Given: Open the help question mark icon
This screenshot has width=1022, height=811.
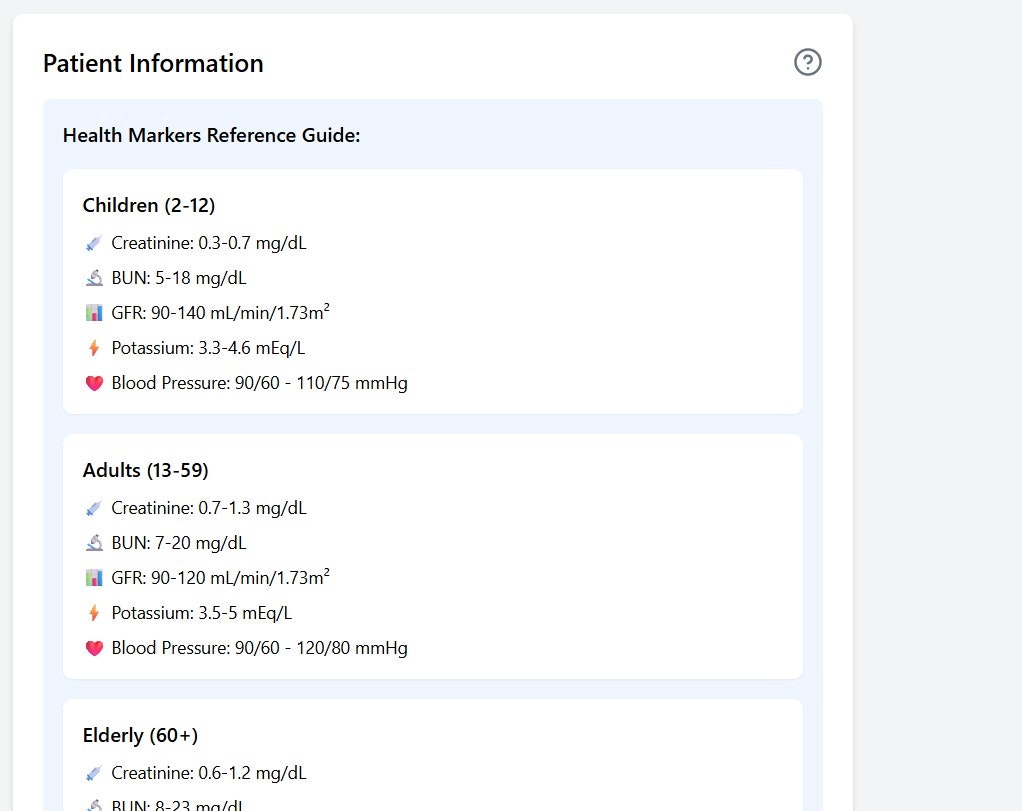Looking at the screenshot, I should (x=808, y=63).
